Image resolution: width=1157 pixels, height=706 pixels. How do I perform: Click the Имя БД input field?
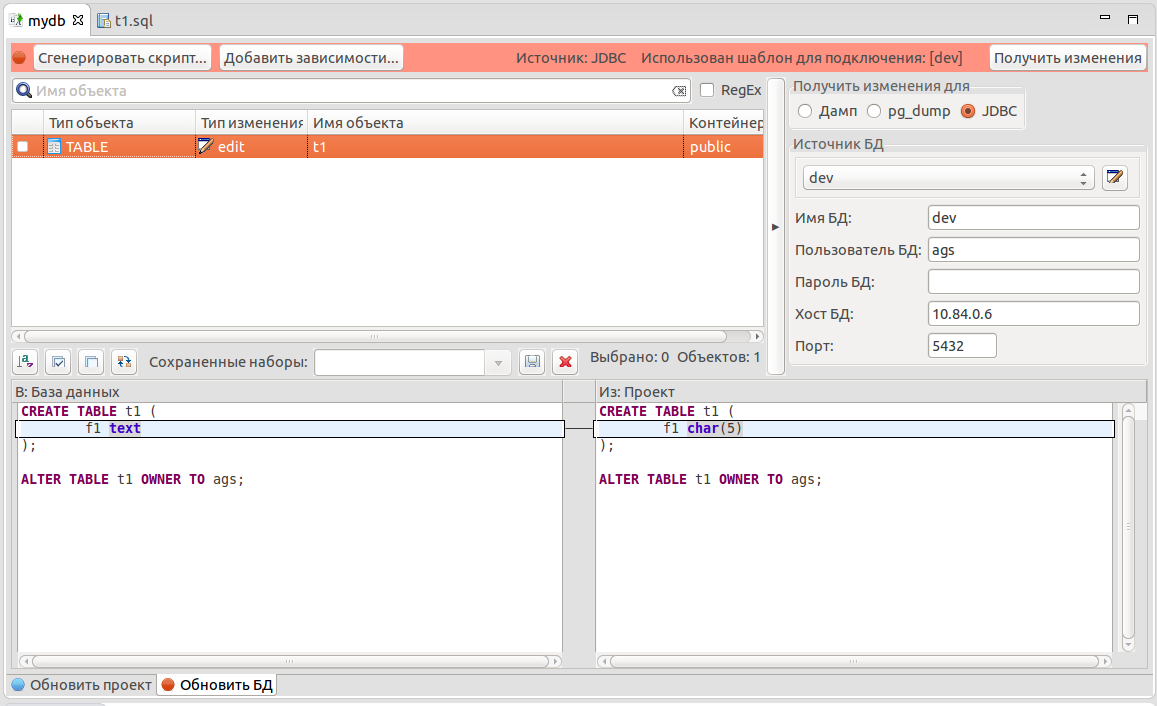[1033, 218]
